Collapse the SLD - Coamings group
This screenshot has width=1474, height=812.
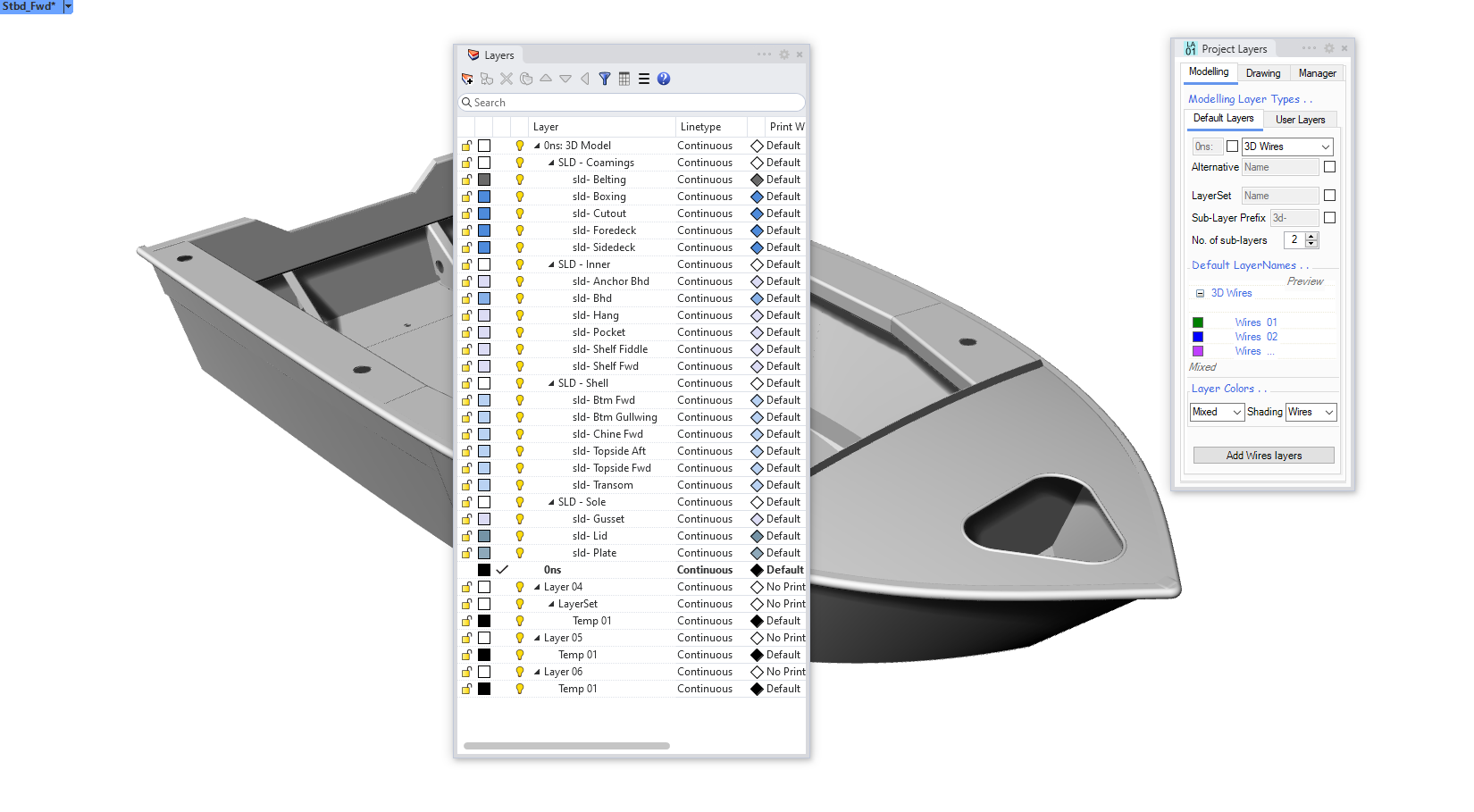point(551,163)
